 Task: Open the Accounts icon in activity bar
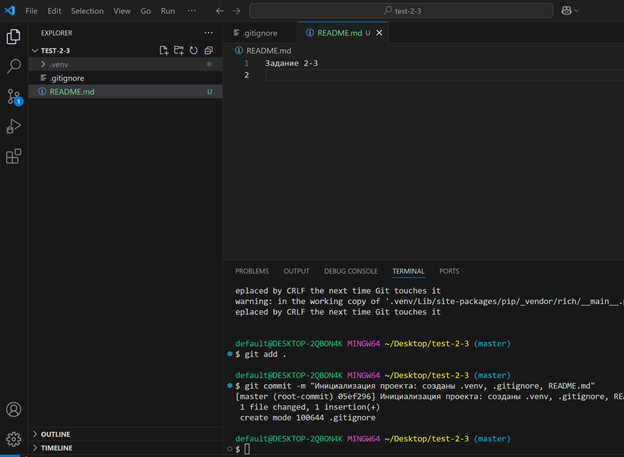(14, 410)
